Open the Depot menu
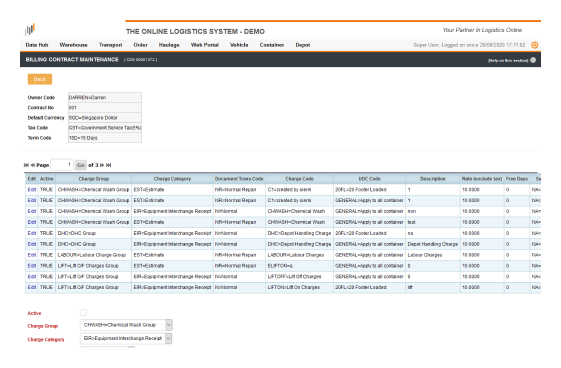 tap(303, 45)
